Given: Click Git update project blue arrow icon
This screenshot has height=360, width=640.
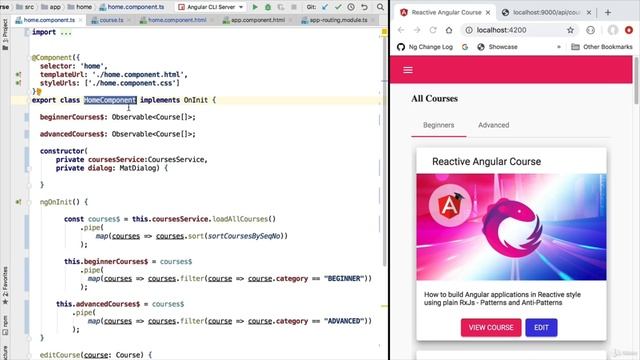Looking at the screenshot, I should pyautogui.click(x=325, y=7).
